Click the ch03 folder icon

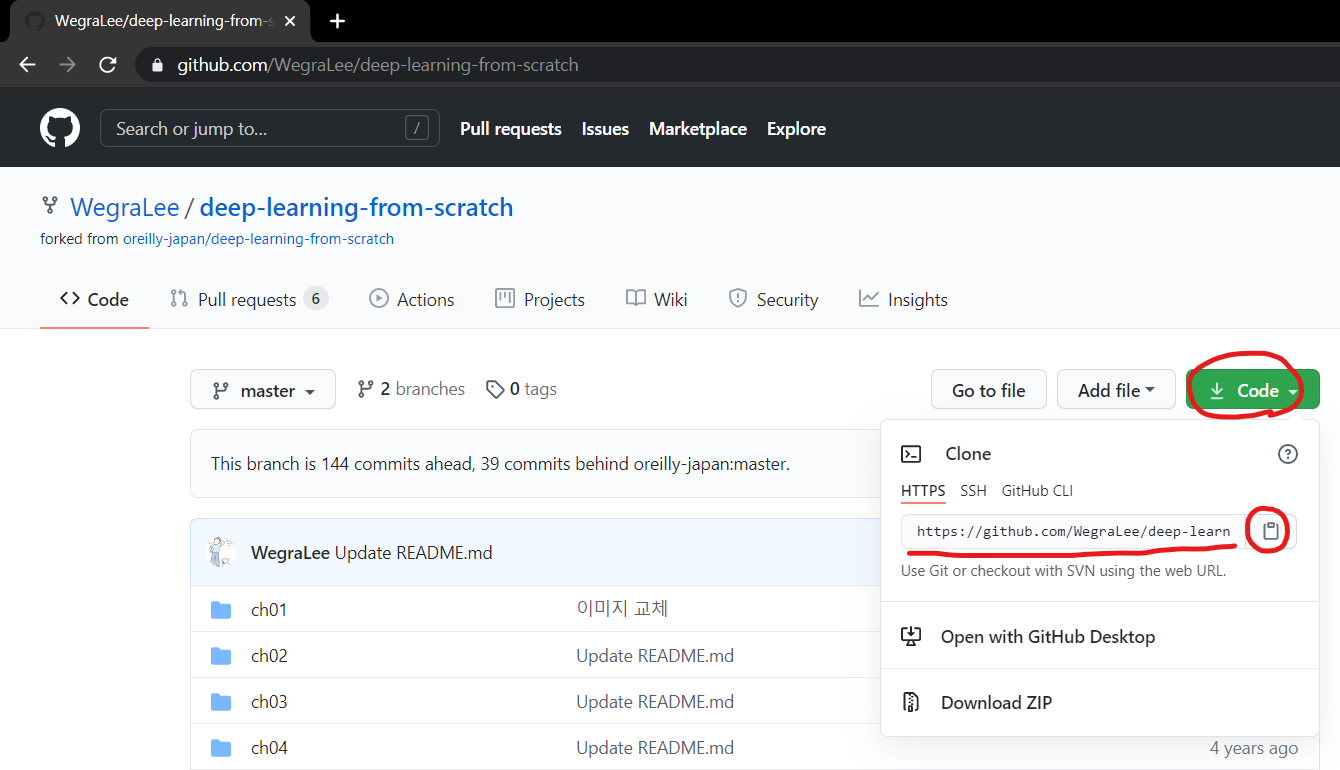pyautogui.click(x=221, y=702)
